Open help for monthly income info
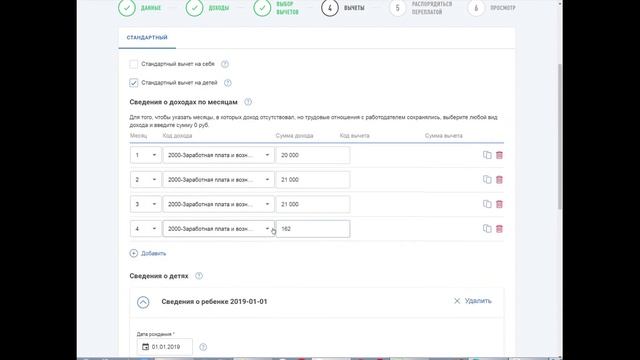 [248, 102]
